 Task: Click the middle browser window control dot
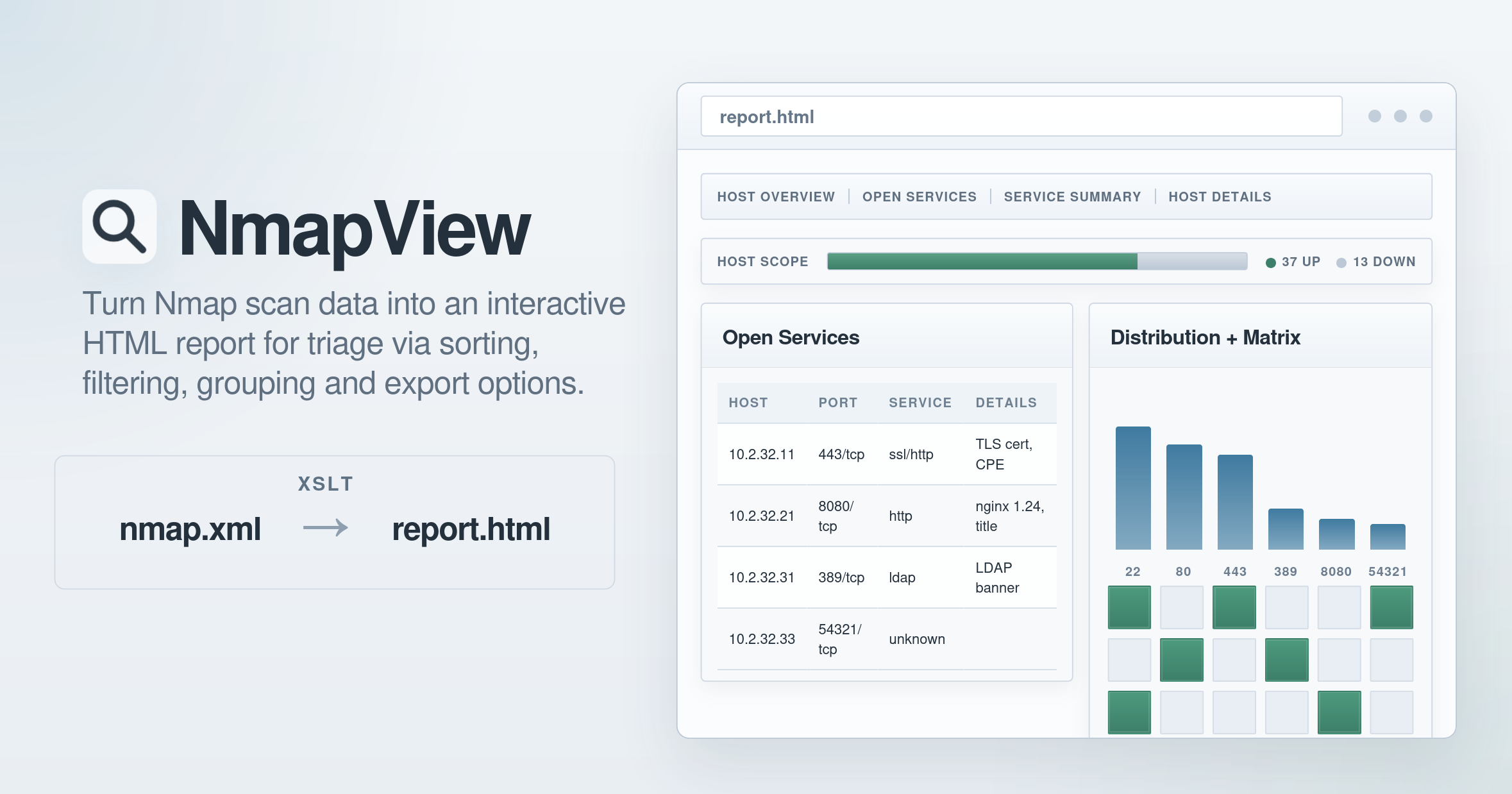pyautogui.click(x=1400, y=116)
